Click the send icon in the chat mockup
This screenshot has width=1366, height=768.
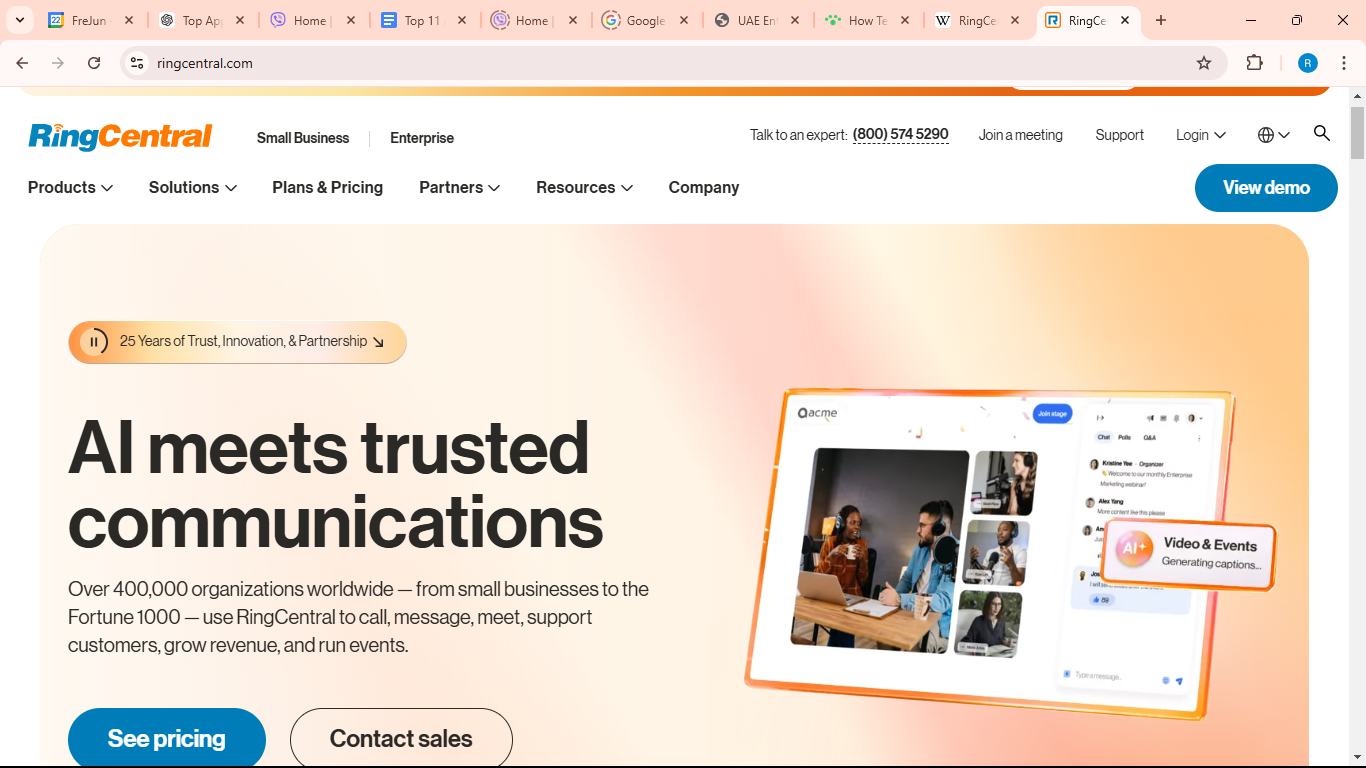coord(1179,681)
